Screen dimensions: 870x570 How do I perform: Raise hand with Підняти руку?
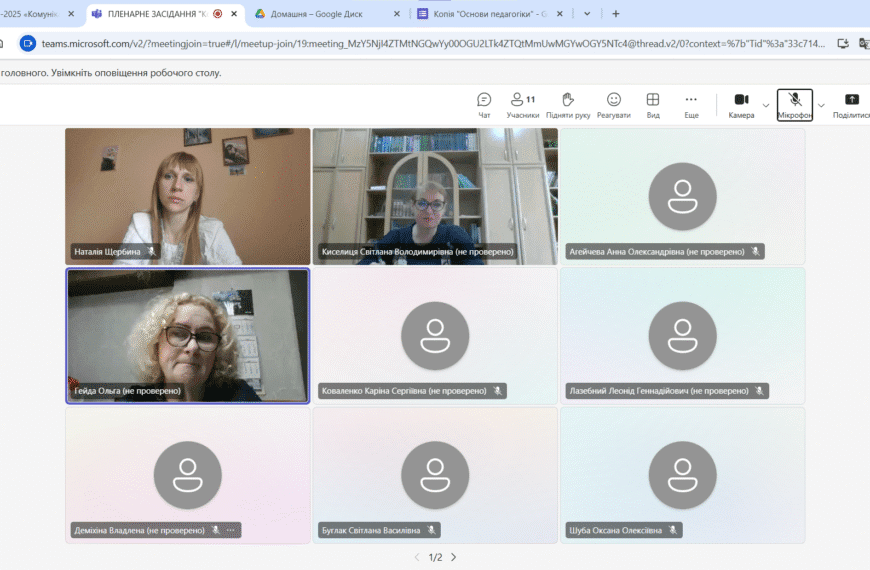(x=568, y=105)
